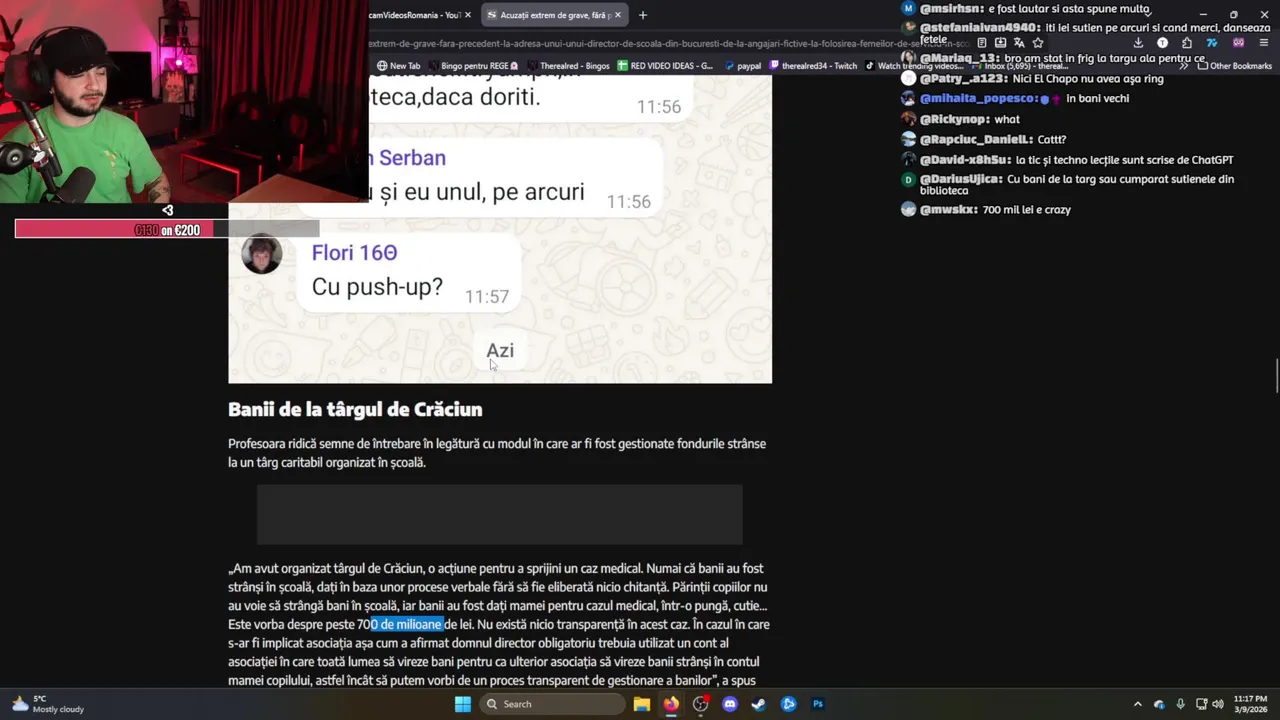Screen dimensions: 1280x720
Task: Click the blue extension icon in toolbar
Action: tap(1212, 43)
